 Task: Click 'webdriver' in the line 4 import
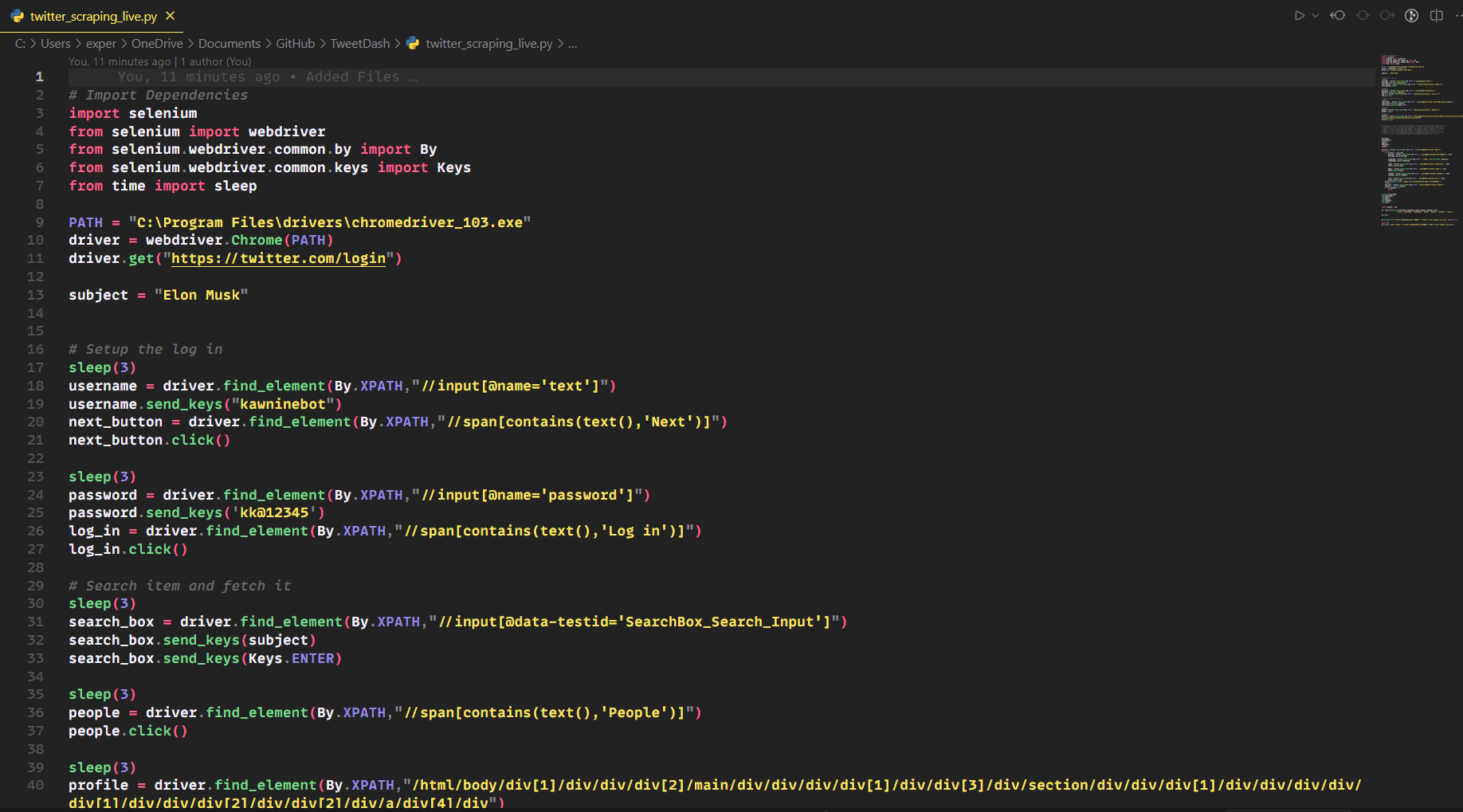(287, 131)
